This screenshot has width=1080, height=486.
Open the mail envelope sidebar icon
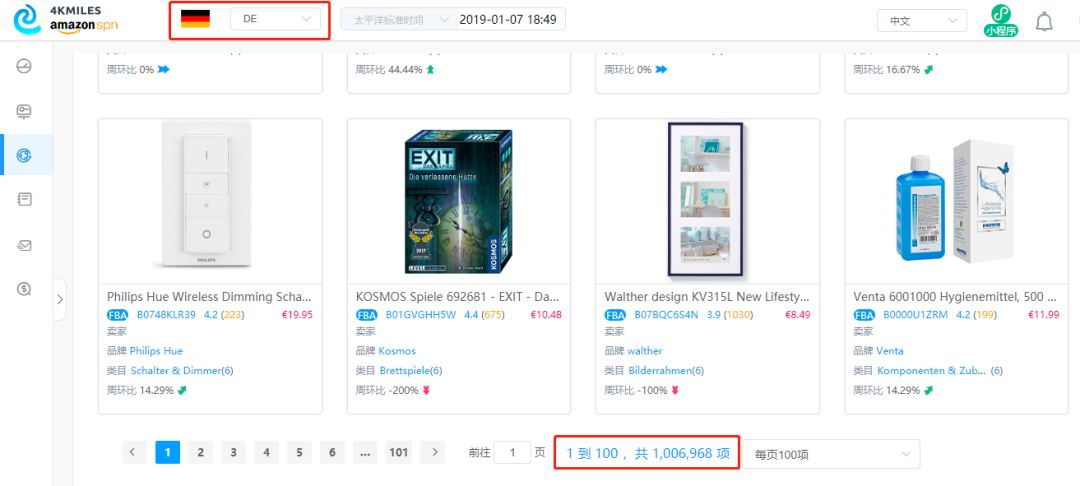(x=24, y=245)
